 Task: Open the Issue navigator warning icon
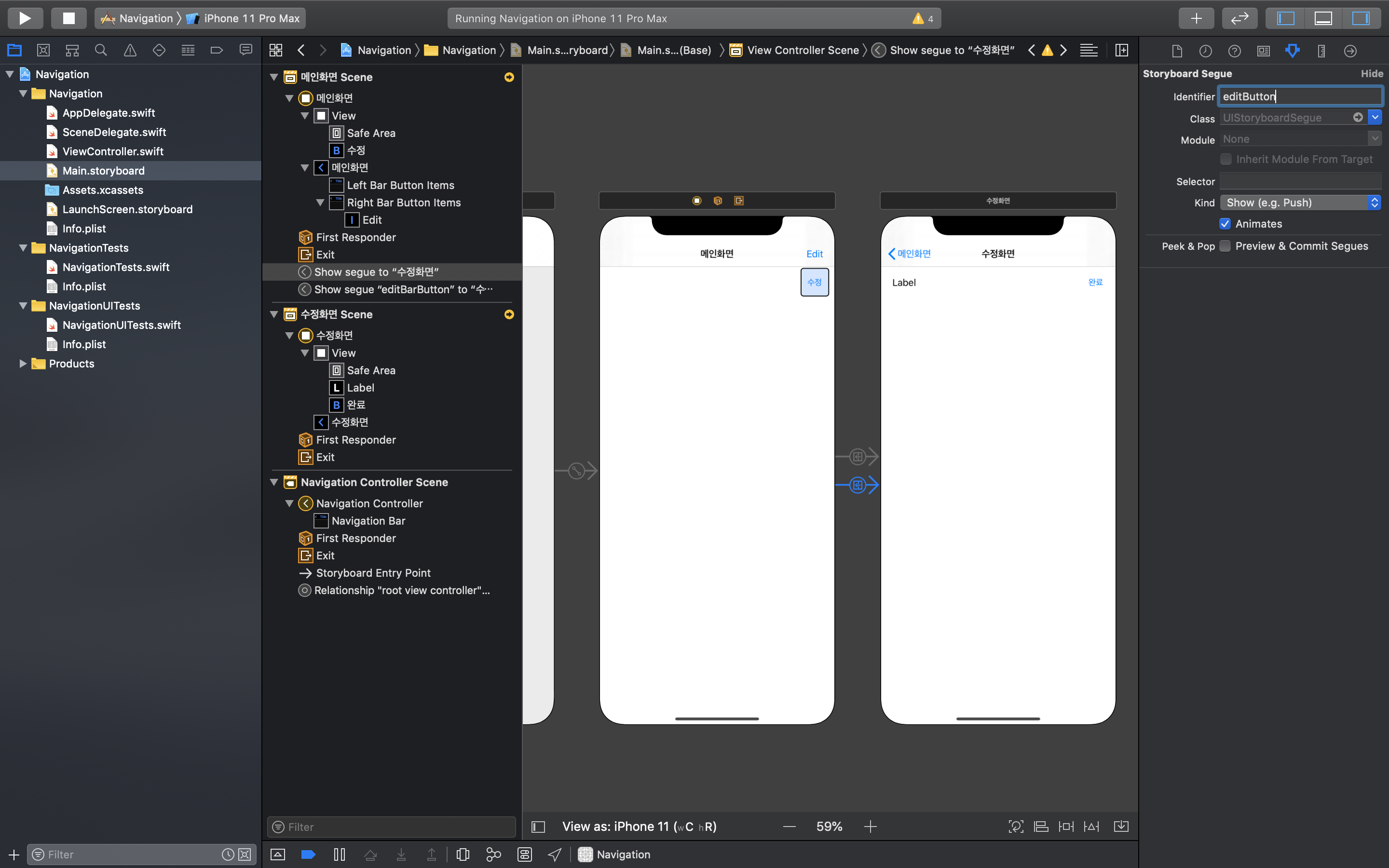130,51
